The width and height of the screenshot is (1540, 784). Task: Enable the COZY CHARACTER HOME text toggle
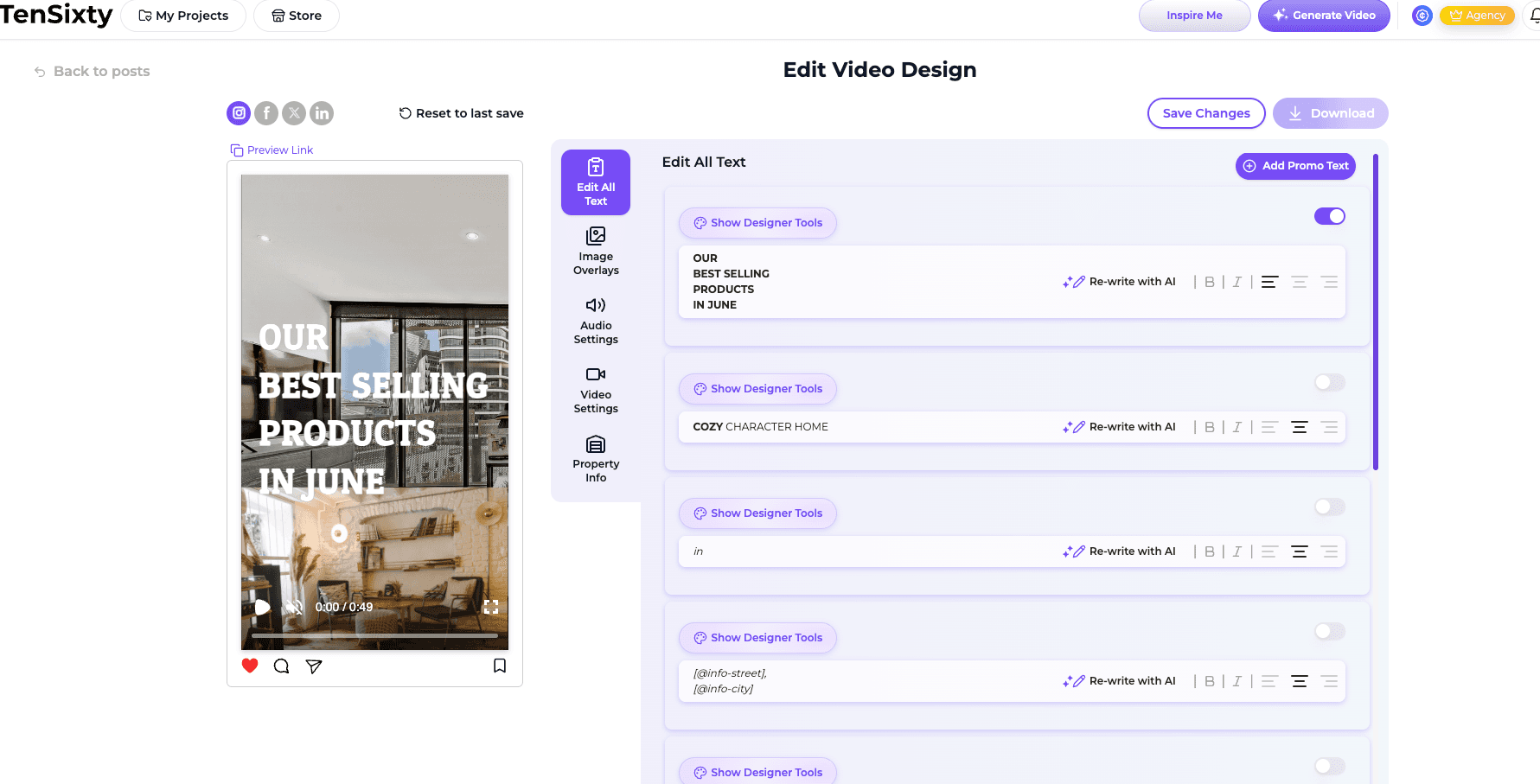tap(1330, 382)
